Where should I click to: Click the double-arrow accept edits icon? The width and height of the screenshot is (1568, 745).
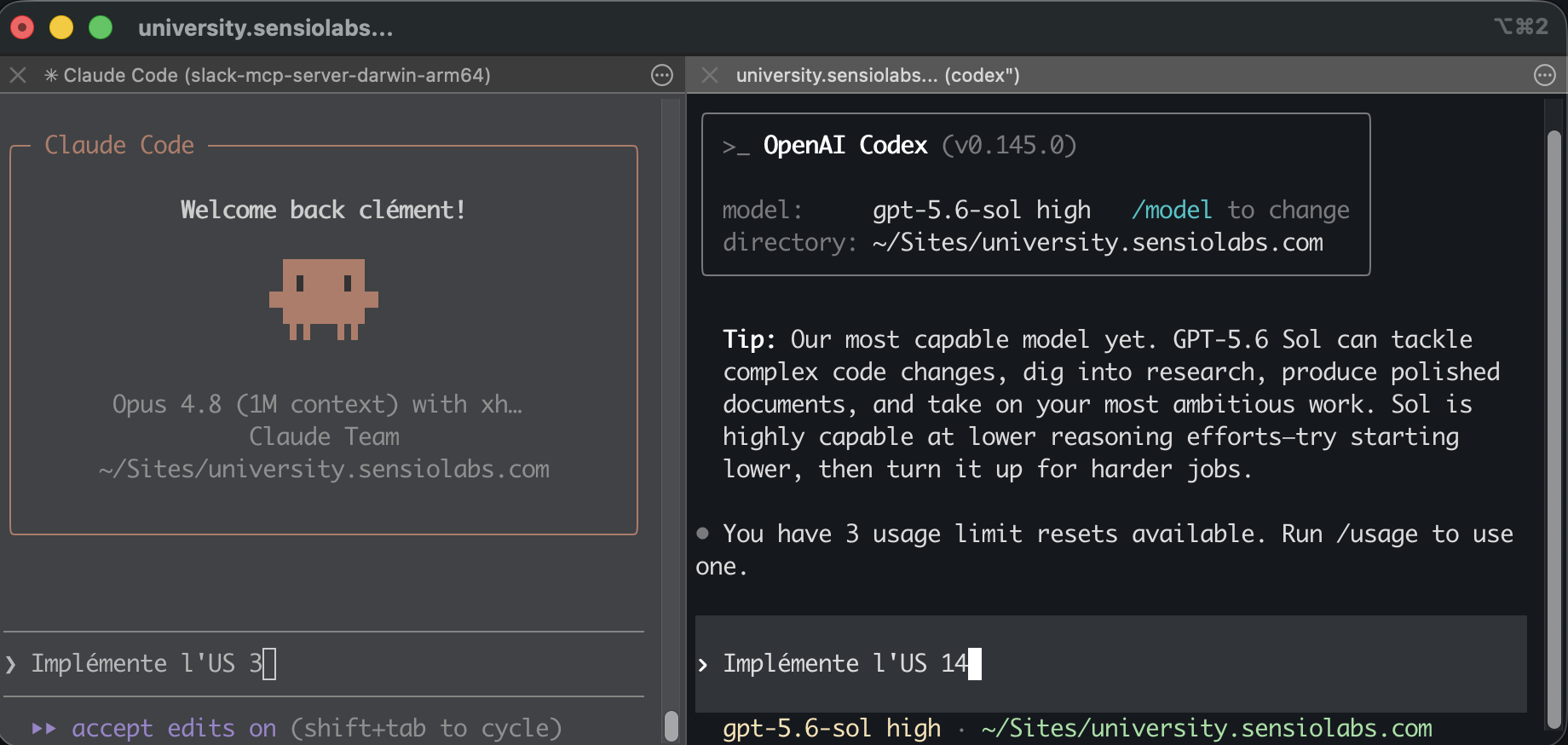pyautogui.click(x=43, y=728)
